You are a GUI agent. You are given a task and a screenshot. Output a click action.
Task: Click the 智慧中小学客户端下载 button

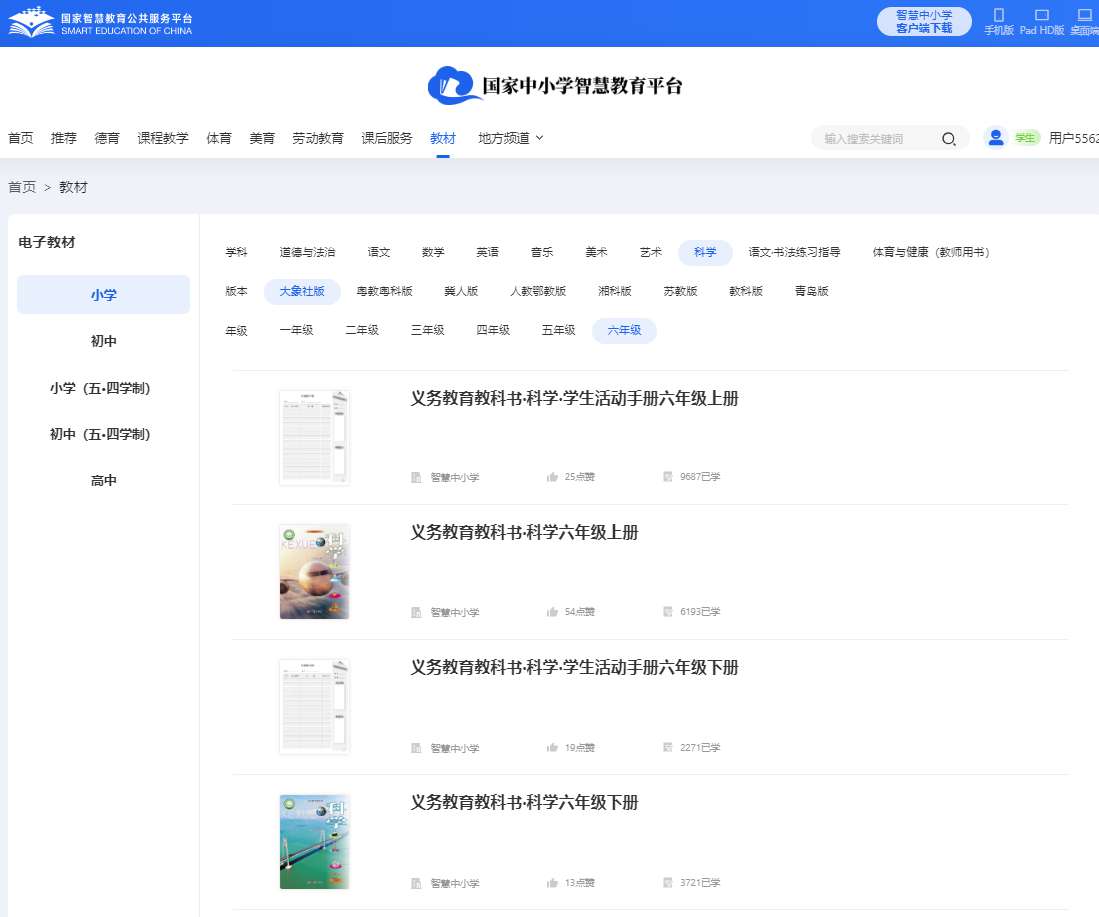[x=924, y=22]
